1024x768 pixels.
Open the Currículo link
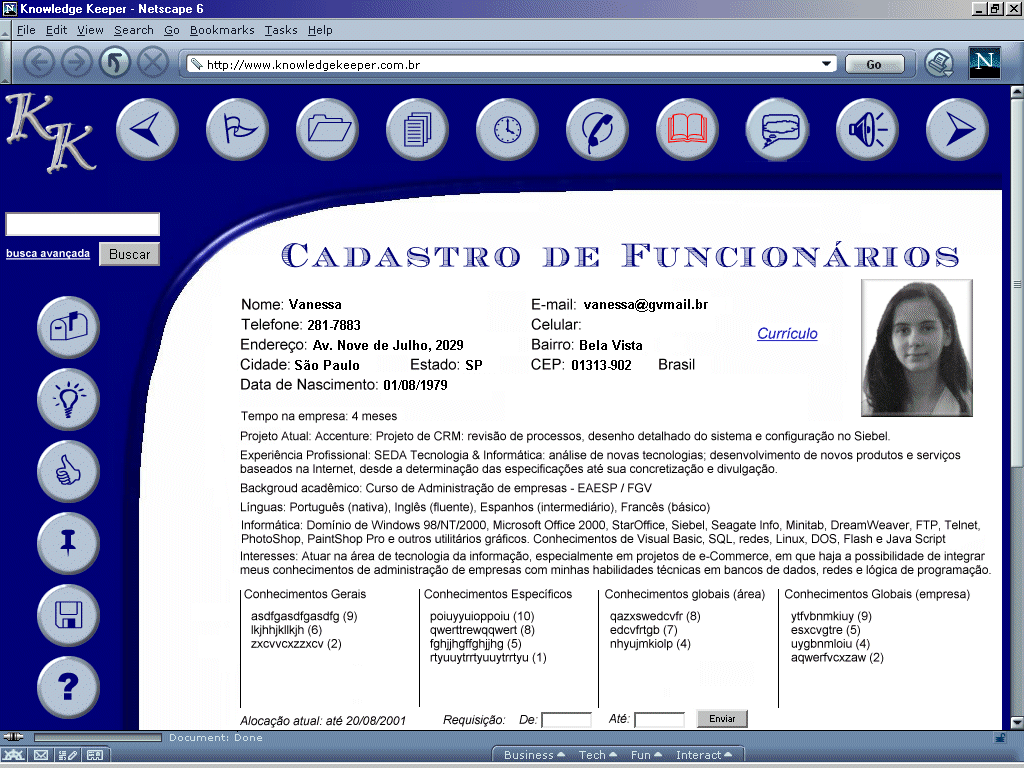[787, 334]
